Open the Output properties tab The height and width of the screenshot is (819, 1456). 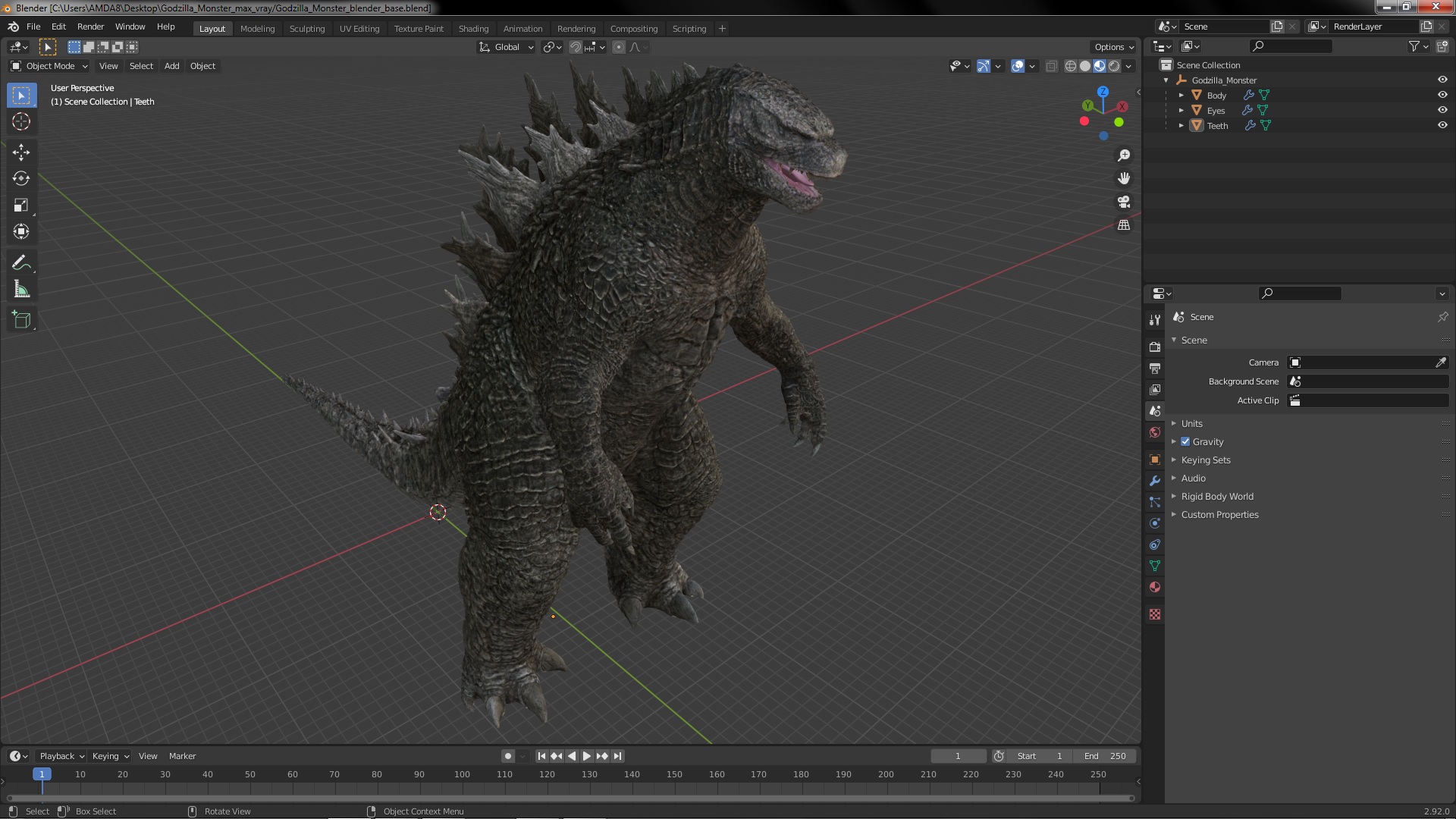point(1155,368)
